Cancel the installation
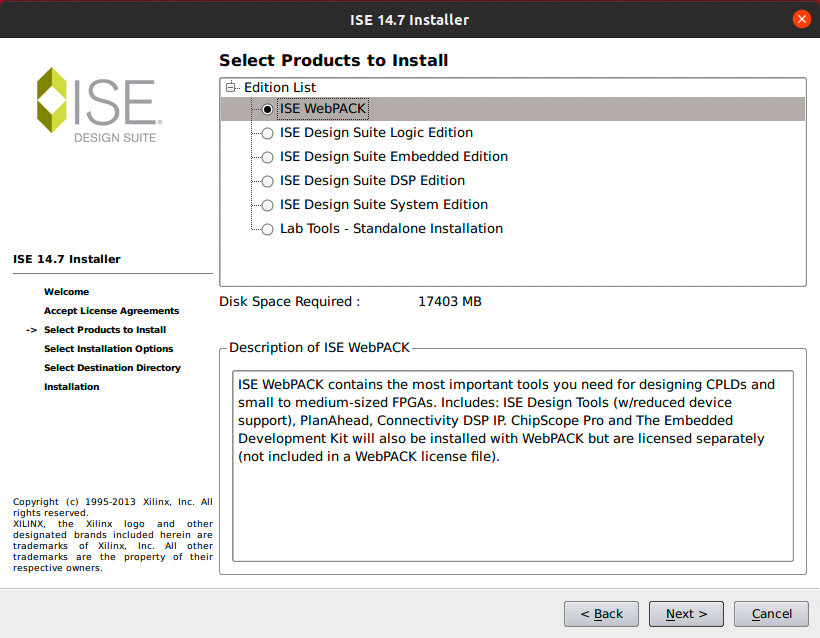The height and width of the screenshot is (638, 820). [x=771, y=613]
